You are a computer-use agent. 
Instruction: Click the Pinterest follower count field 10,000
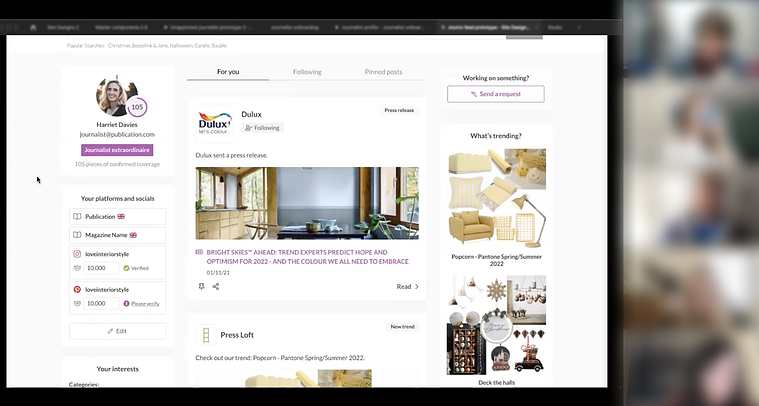pyautogui.click(x=101, y=303)
